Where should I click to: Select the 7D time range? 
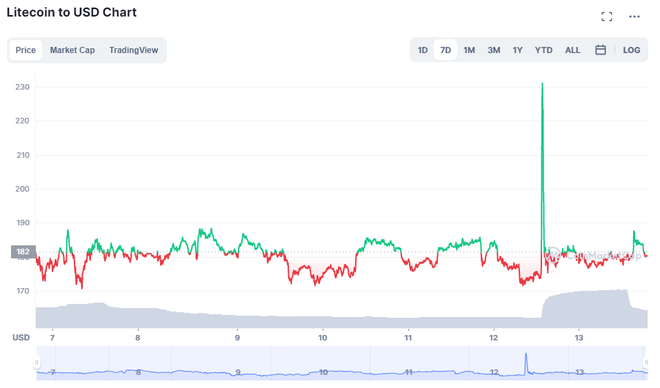pos(445,50)
